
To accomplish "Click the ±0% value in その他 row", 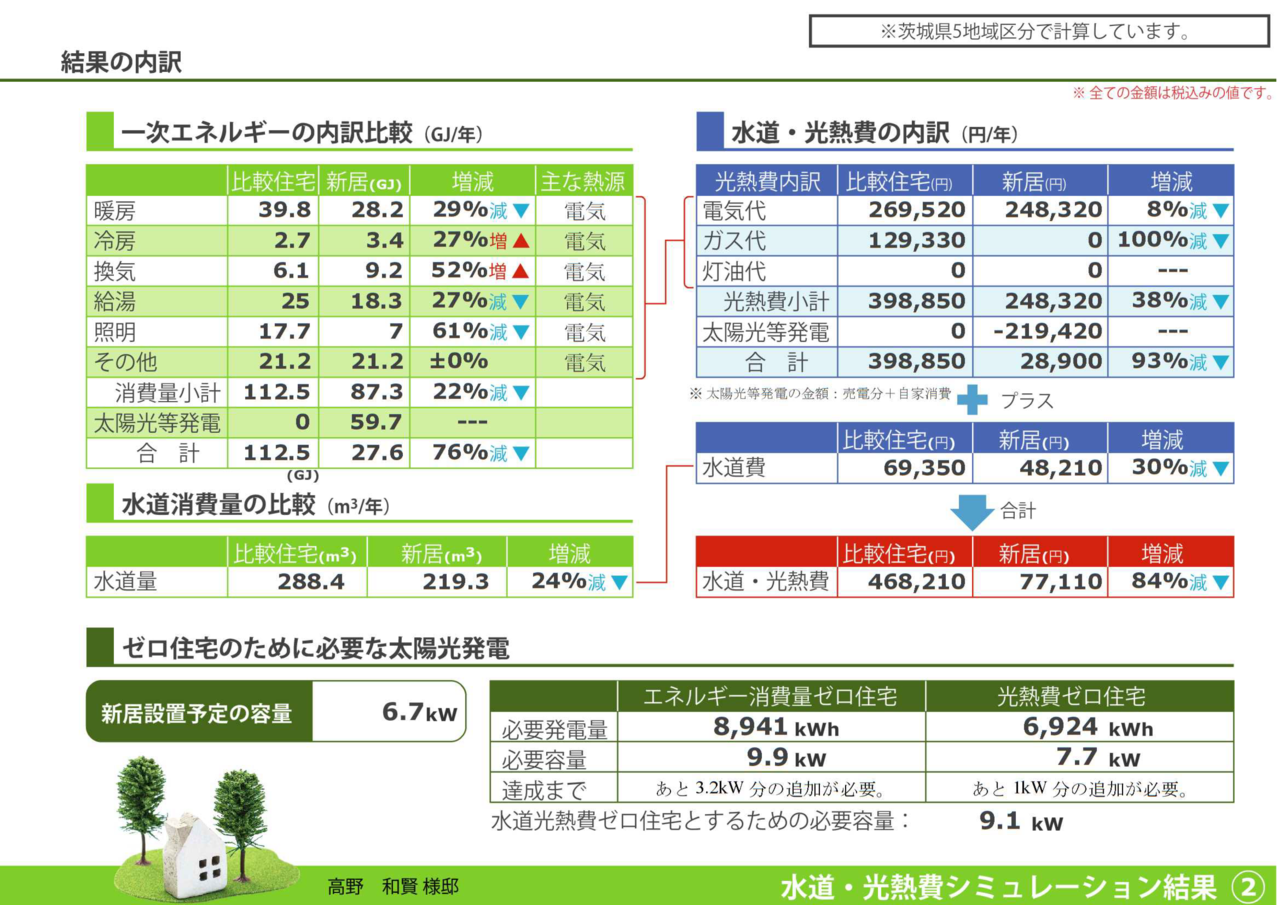I will click(459, 362).
